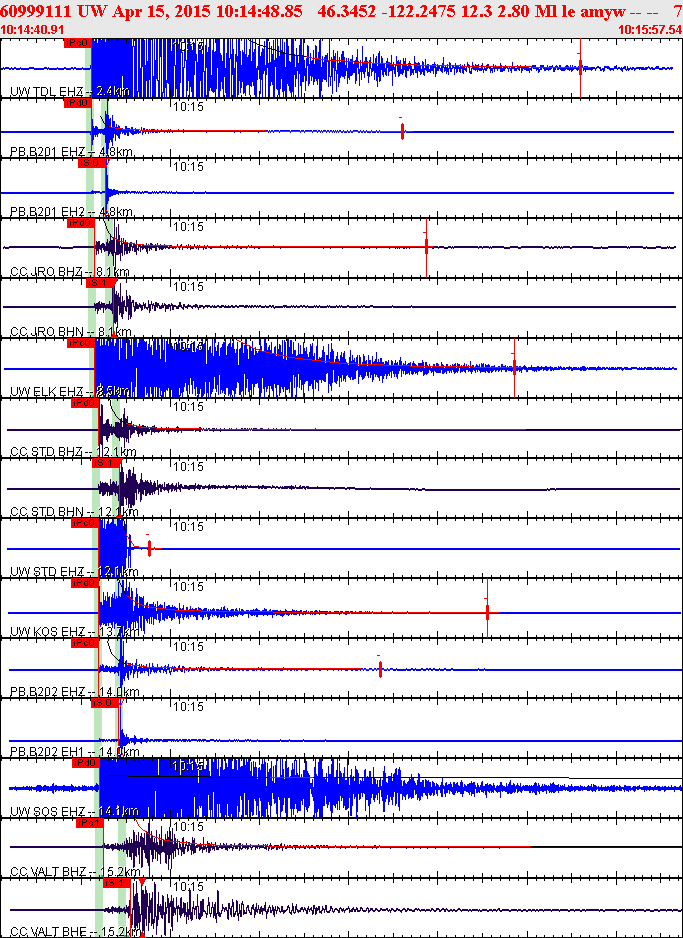
Task: Select the iS 0 pick flag on PB B201 EH2 trace
Action: (93, 163)
